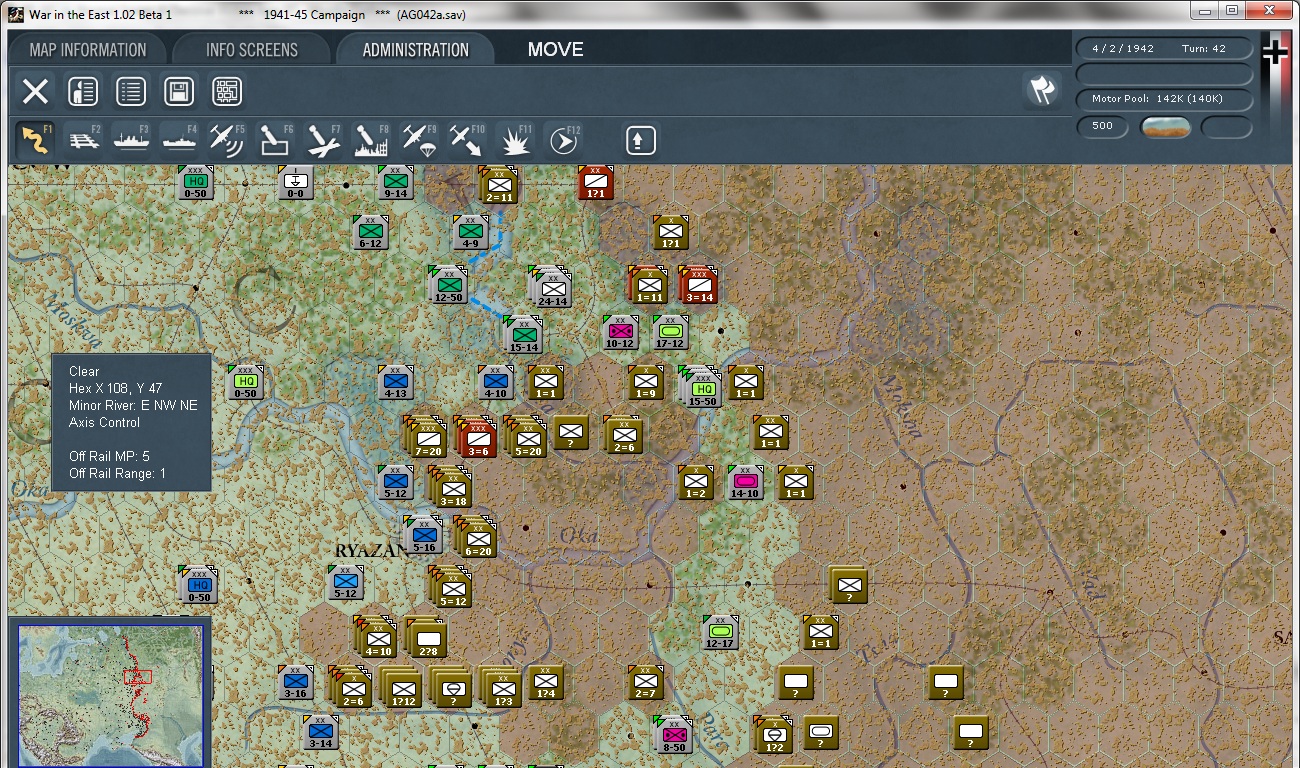Open the person-card report icon

pyautogui.click(x=83, y=92)
